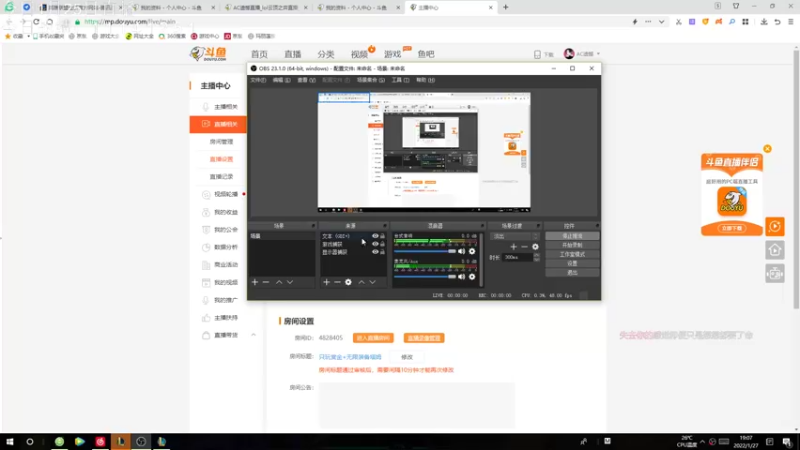Move scene down in the scenes list

[290, 282]
